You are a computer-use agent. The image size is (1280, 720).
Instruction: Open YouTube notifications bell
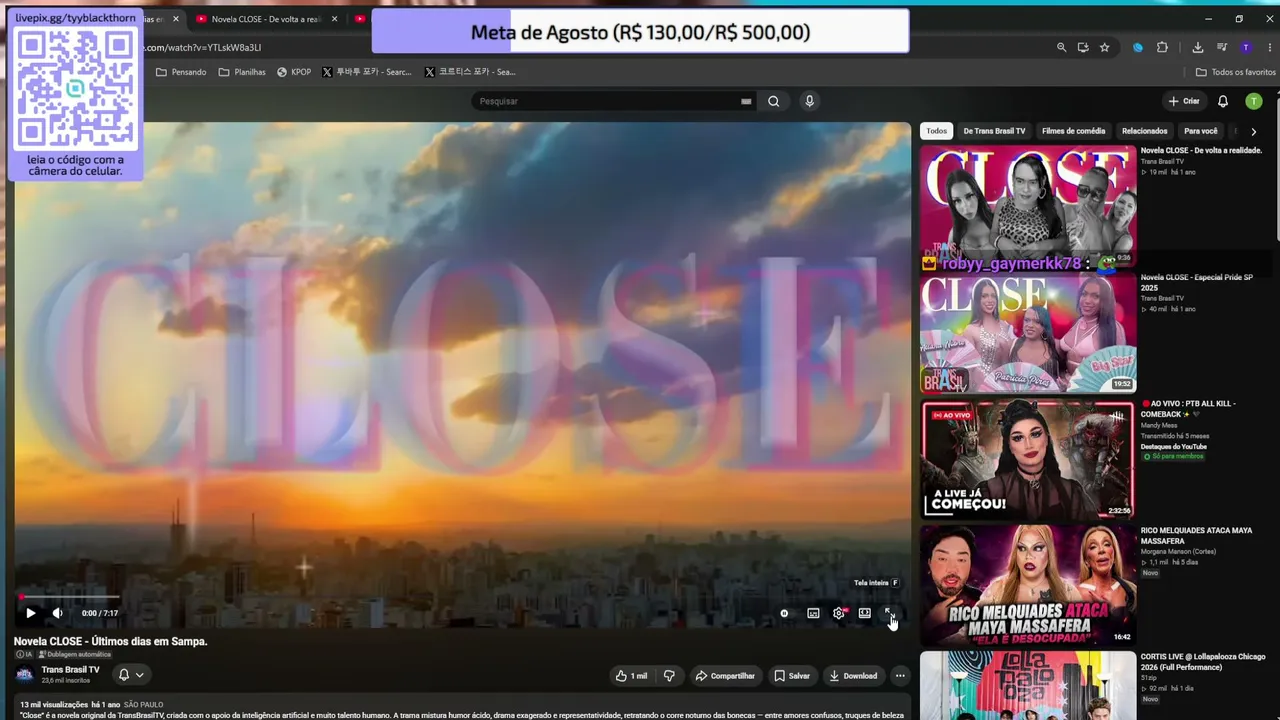[x=1223, y=101]
